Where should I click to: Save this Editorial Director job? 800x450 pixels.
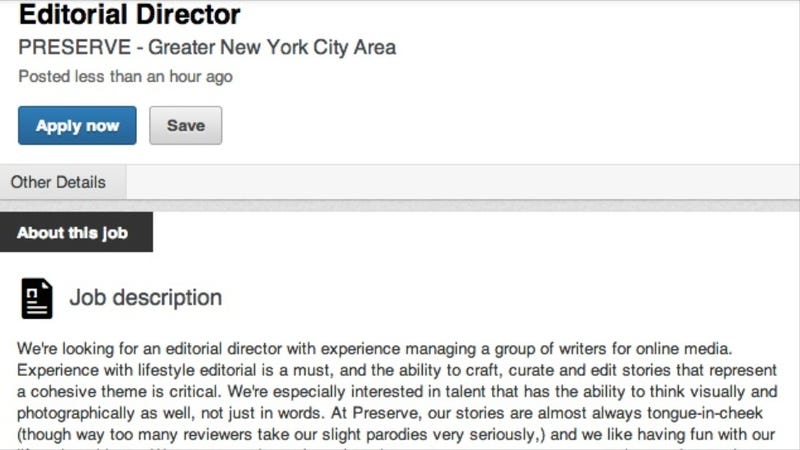tap(186, 126)
